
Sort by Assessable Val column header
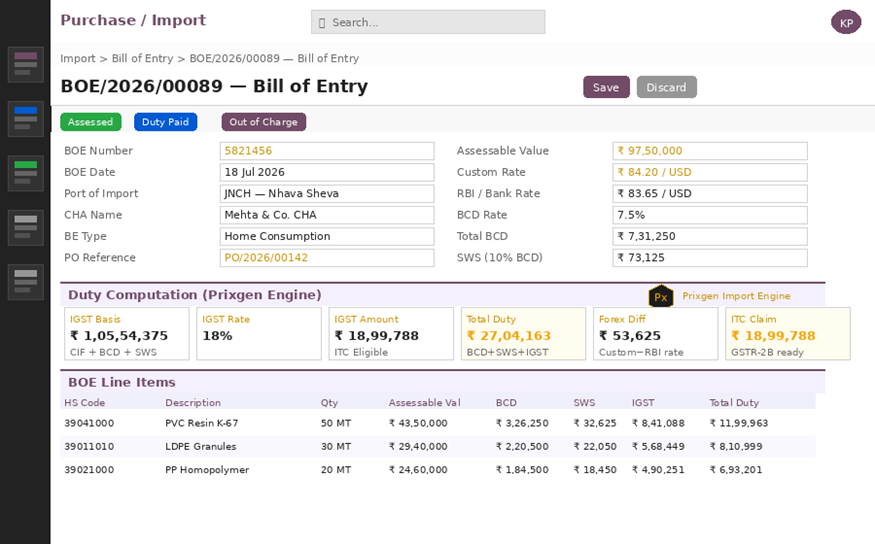(425, 403)
